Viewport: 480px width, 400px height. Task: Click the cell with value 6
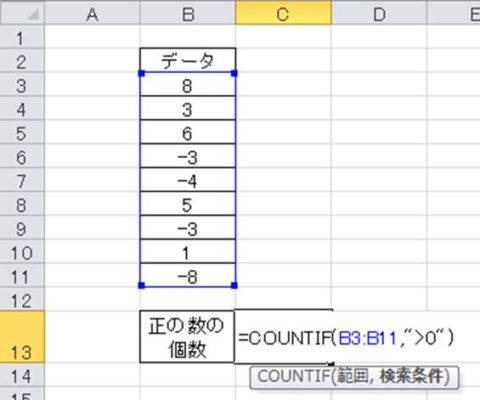point(188,133)
